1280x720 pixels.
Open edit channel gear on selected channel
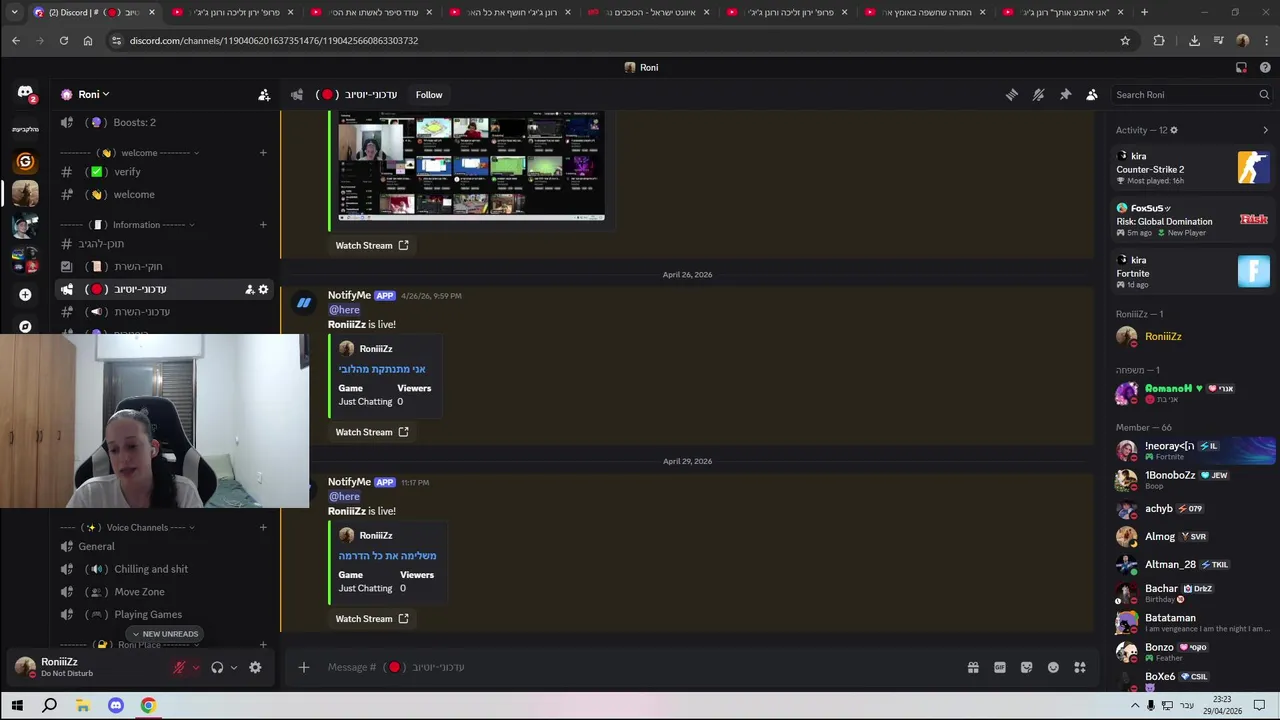[x=263, y=289]
